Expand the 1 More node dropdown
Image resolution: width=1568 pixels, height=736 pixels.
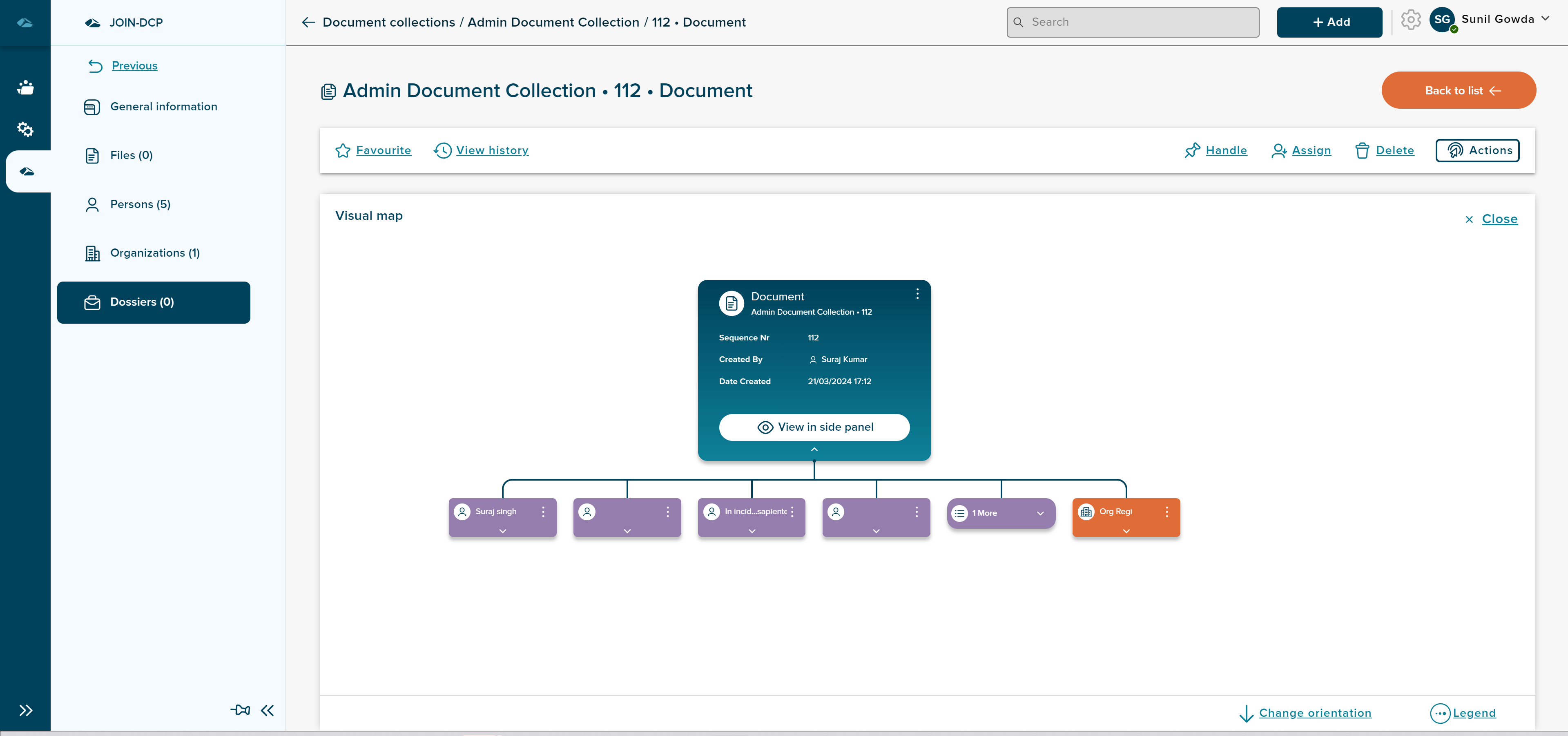[x=1040, y=513]
